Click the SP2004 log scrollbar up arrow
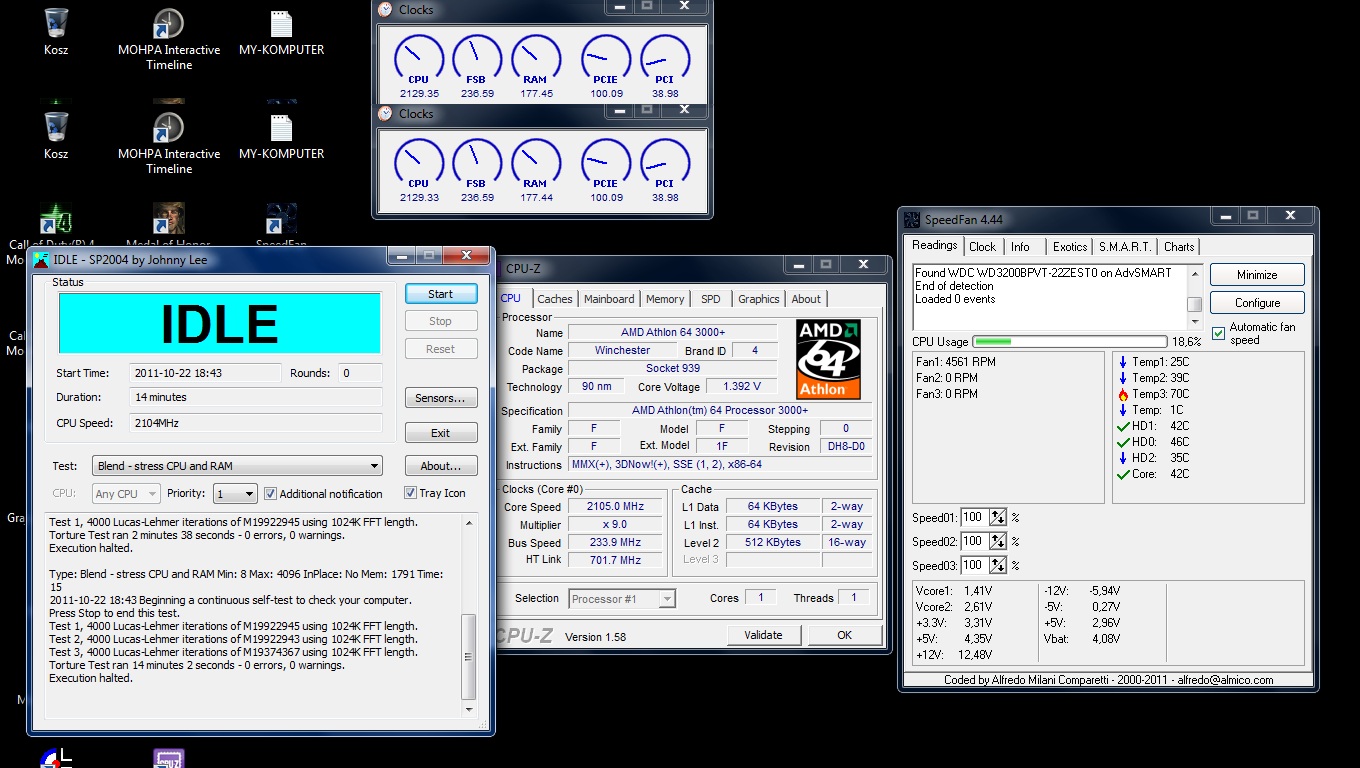Image resolution: width=1360 pixels, height=768 pixels. [x=468, y=522]
